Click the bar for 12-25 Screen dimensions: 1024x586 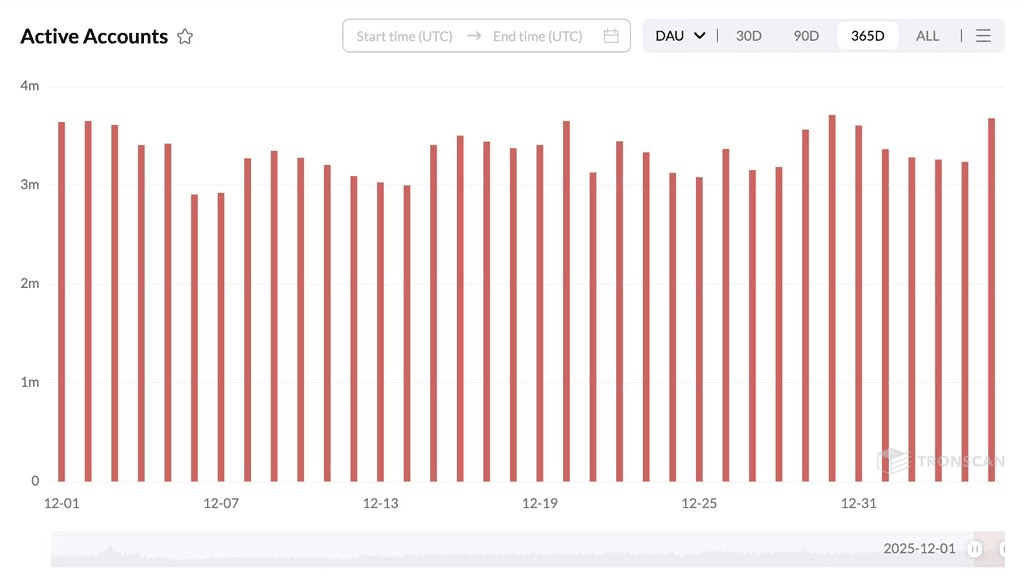pyautogui.click(x=699, y=328)
